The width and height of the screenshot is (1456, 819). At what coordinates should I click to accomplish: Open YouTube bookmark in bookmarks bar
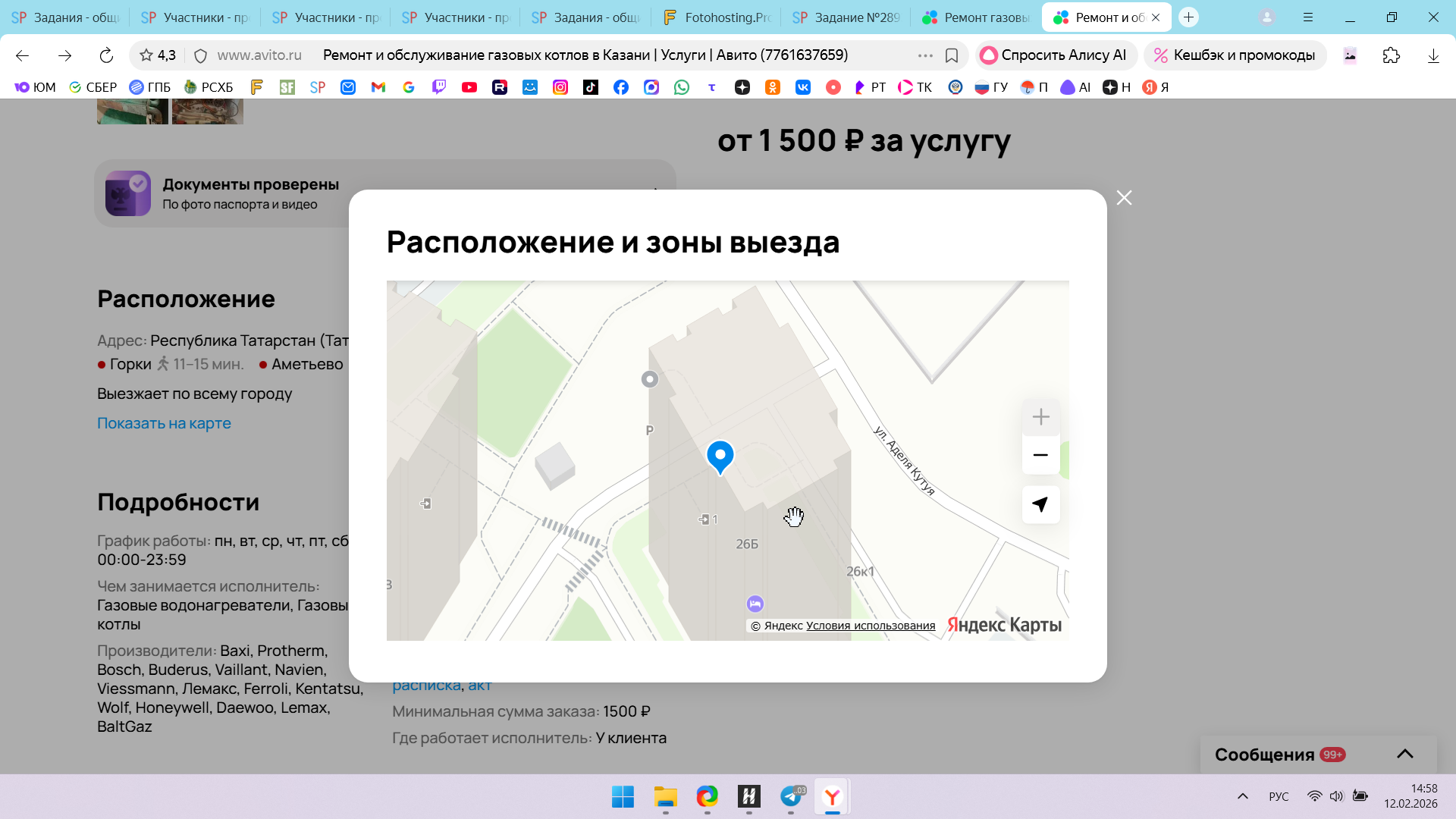pos(469,87)
